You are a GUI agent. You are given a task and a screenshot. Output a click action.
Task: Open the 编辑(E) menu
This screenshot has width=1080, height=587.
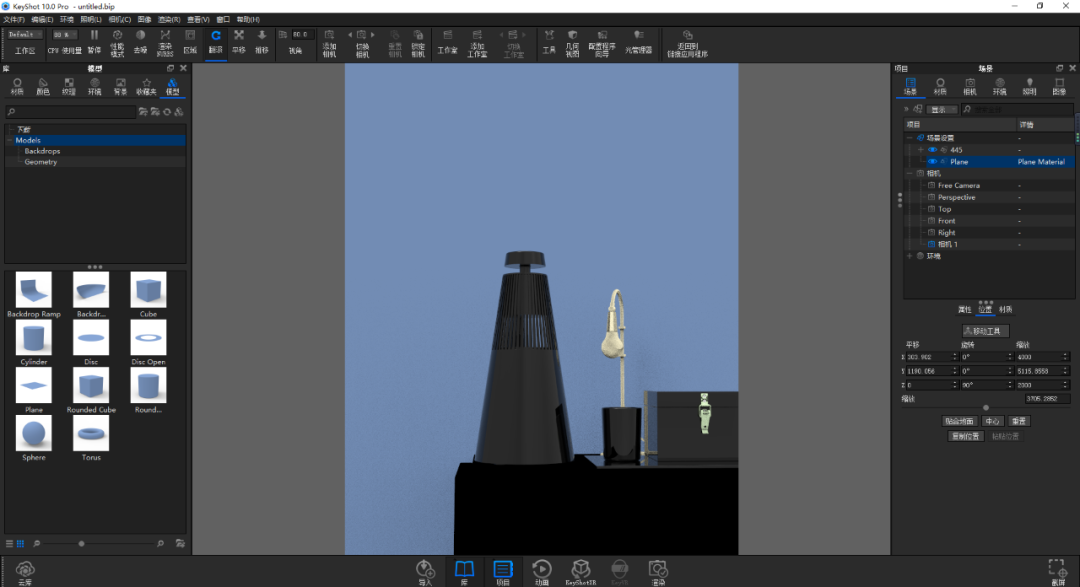[42, 20]
